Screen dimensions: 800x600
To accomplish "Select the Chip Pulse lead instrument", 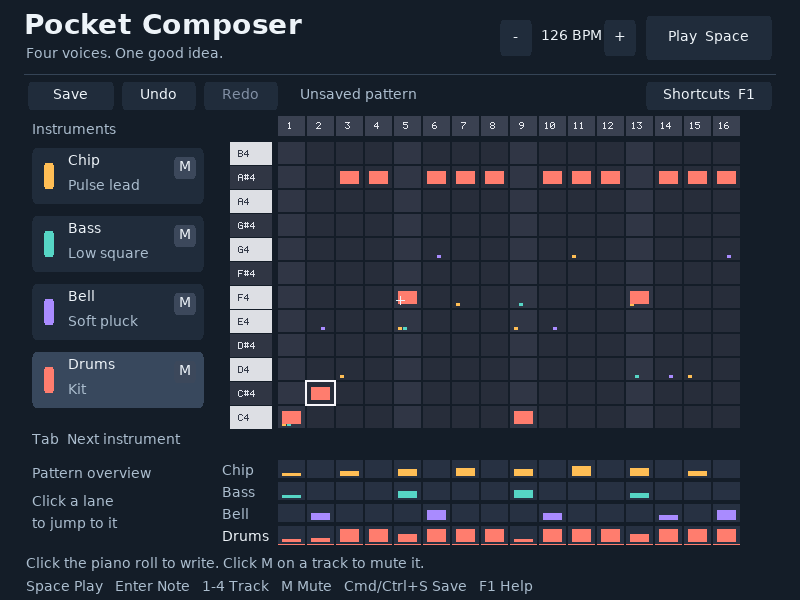I will (118, 176).
